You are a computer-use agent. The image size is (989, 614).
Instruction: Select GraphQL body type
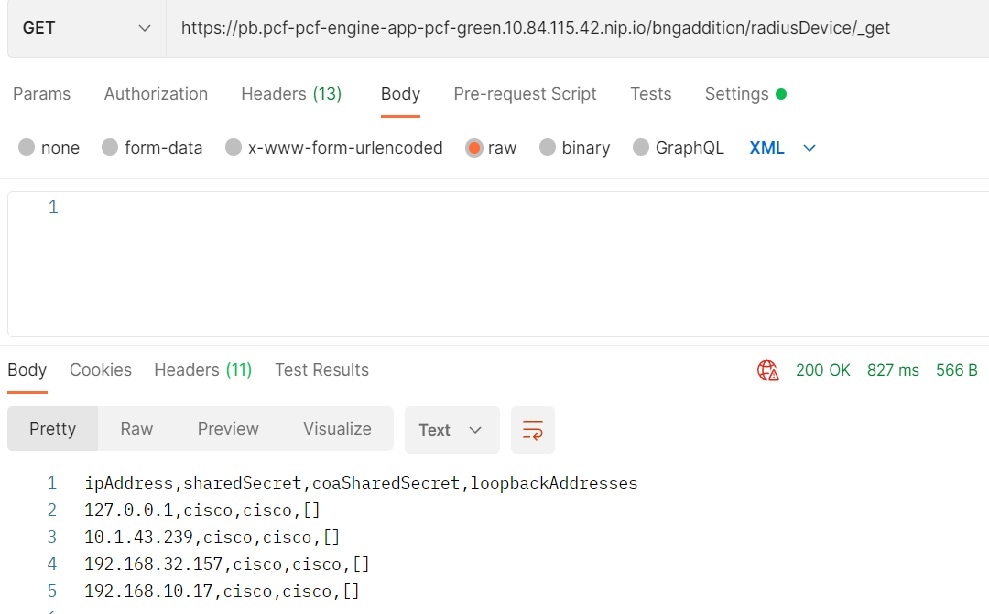point(678,148)
